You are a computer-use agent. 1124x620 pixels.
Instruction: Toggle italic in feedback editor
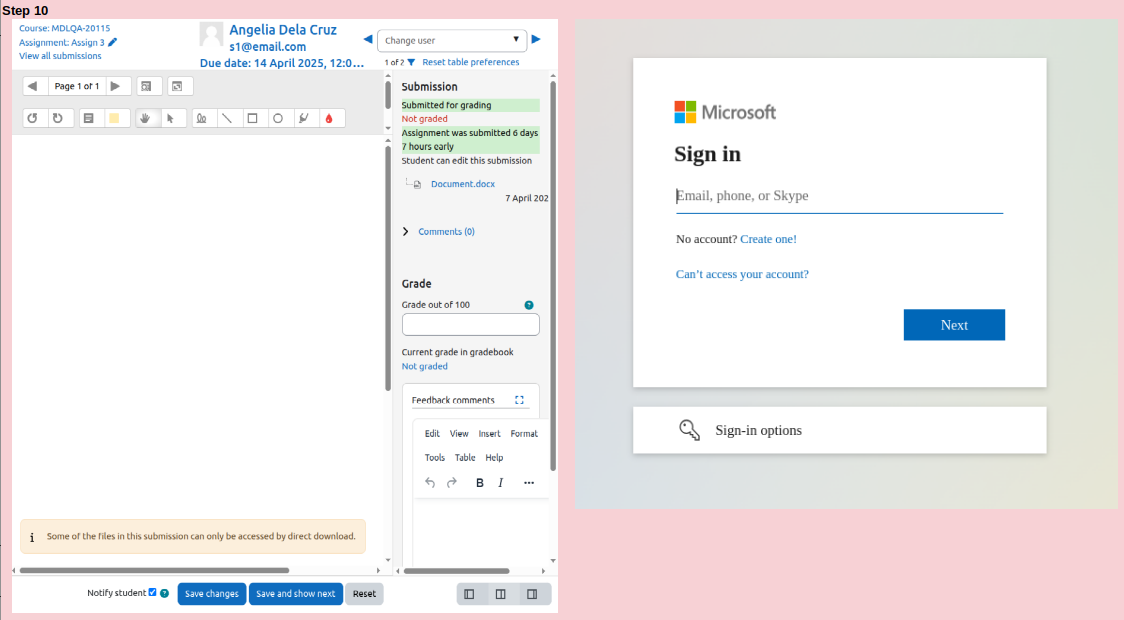click(500, 482)
